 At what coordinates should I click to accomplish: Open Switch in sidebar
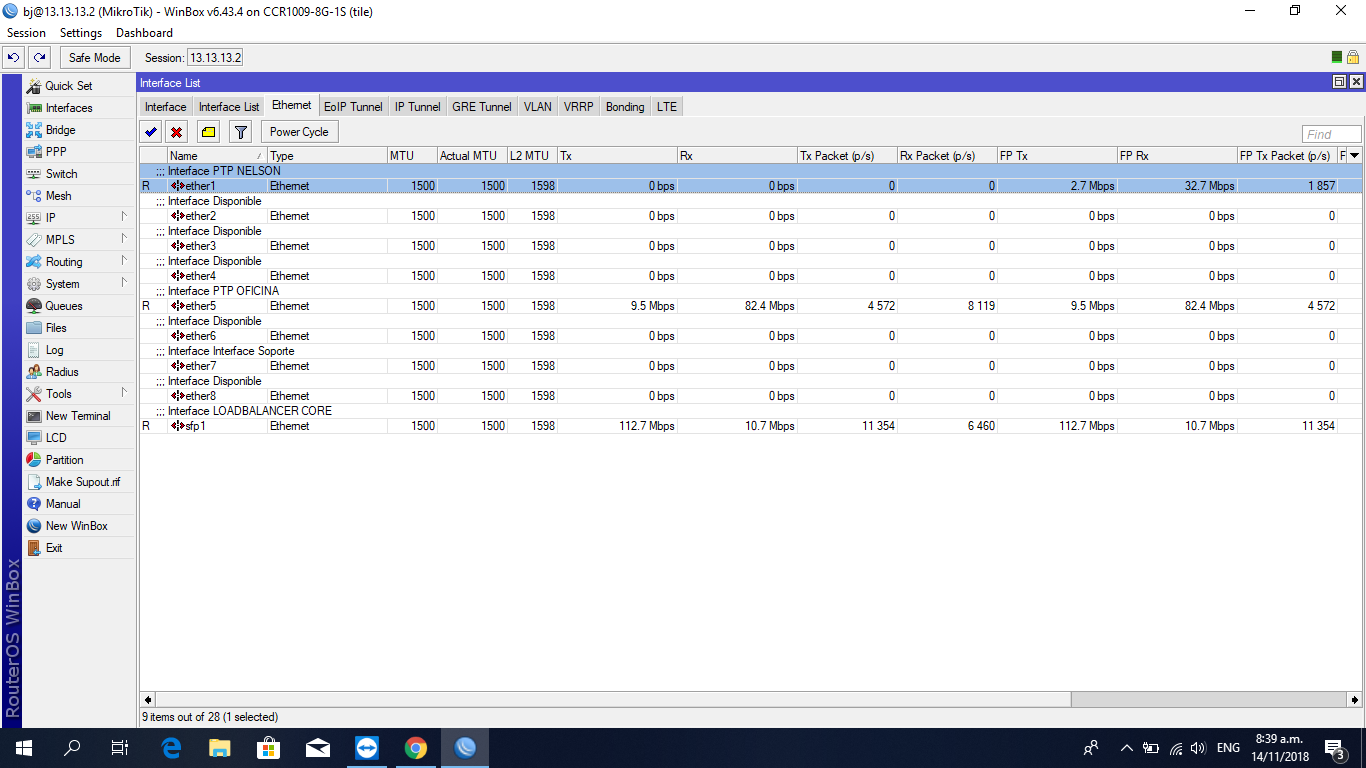pyautogui.click(x=79, y=174)
